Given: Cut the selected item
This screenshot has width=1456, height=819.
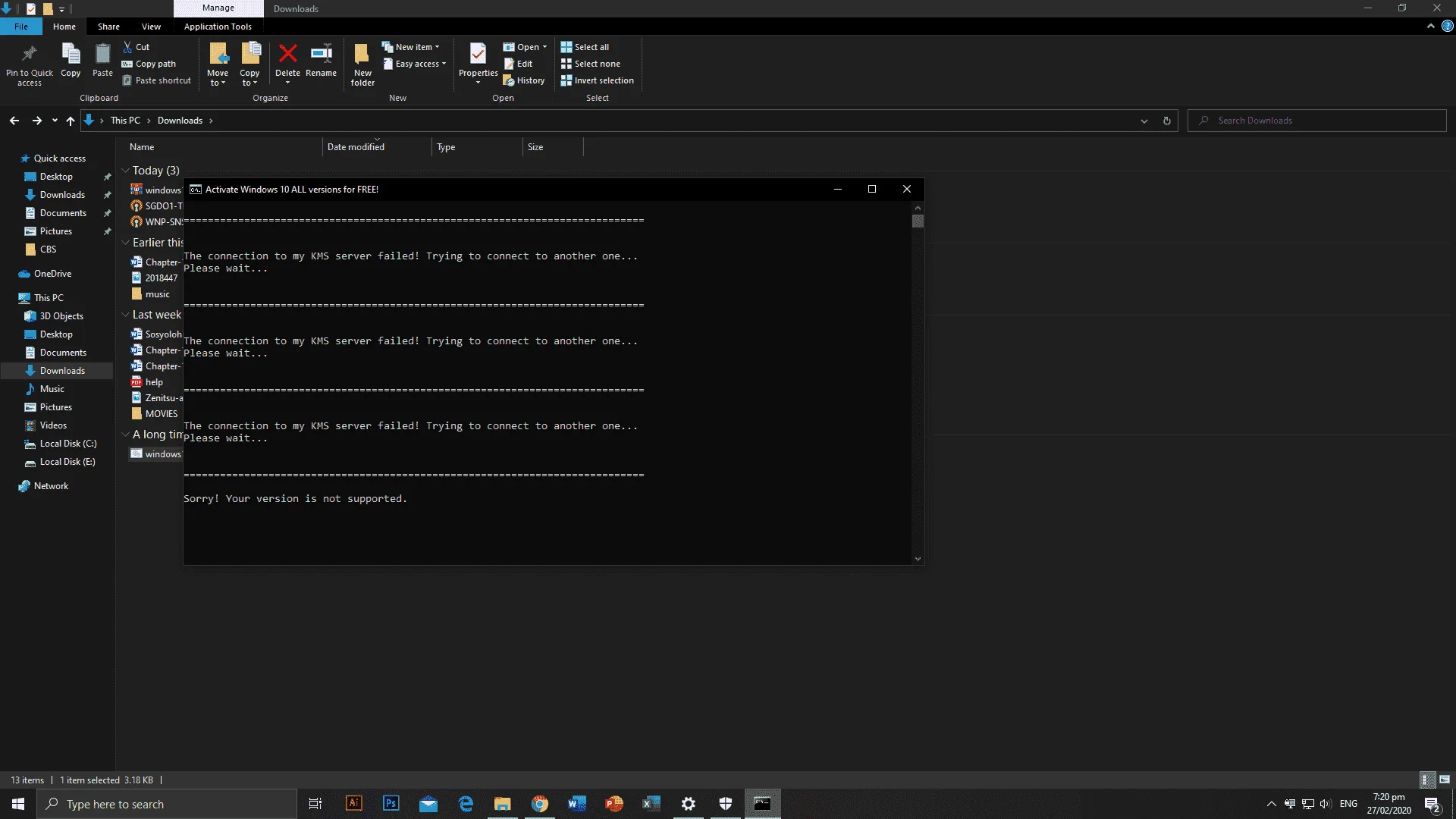Looking at the screenshot, I should [136, 47].
